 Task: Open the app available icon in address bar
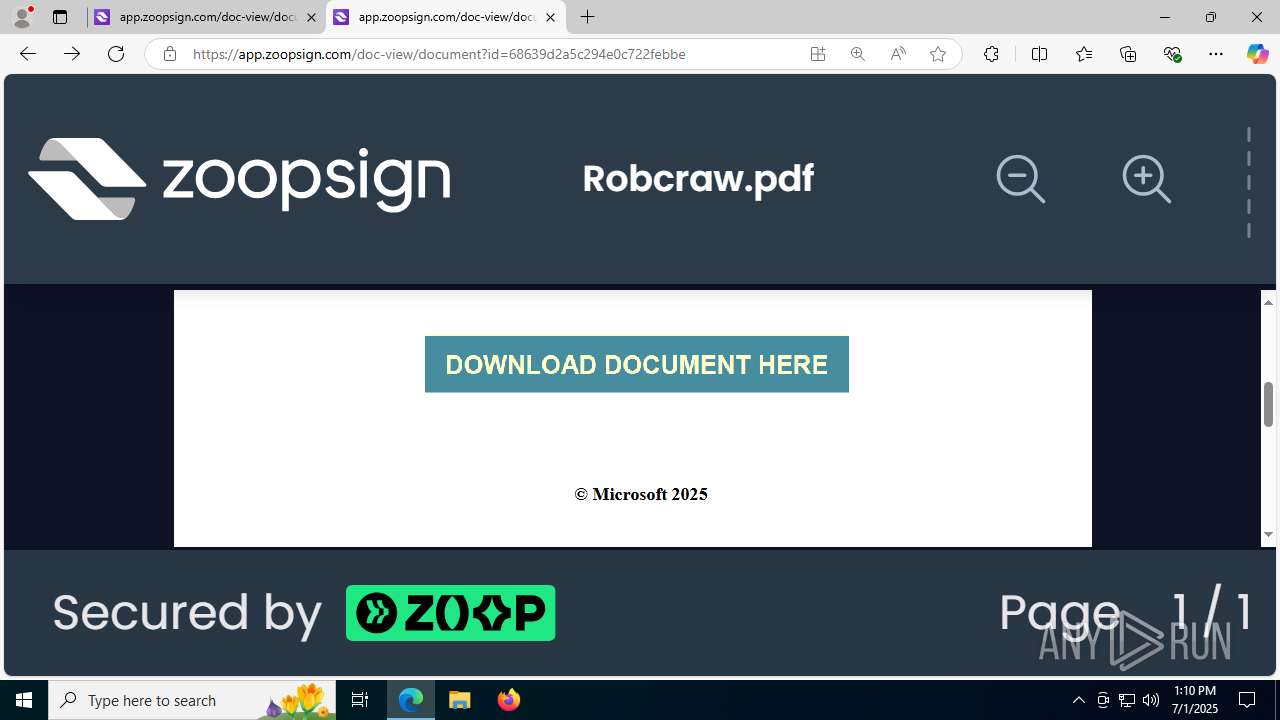click(x=818, y=54)
